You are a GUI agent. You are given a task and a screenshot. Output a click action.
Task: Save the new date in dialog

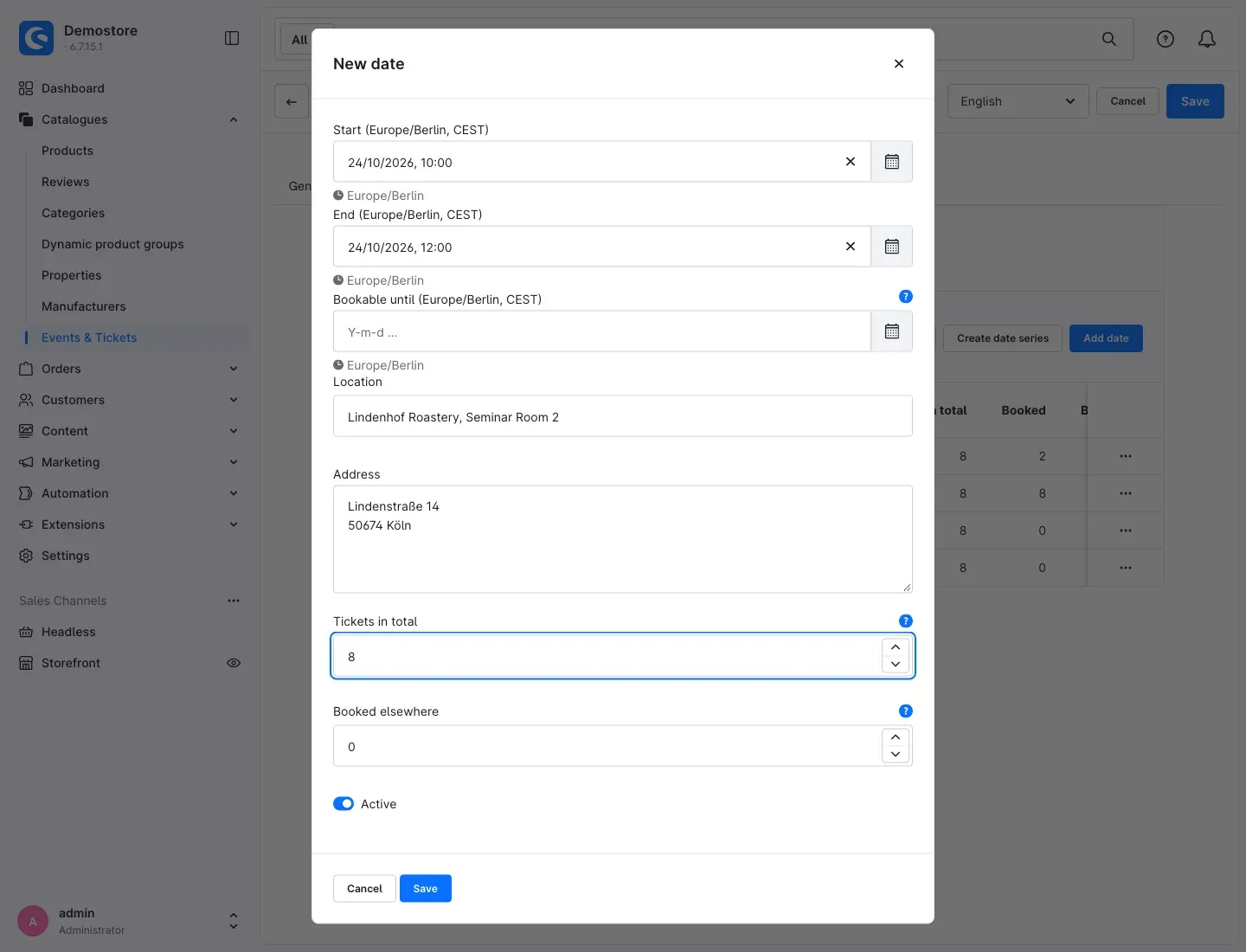click(425, 889)
